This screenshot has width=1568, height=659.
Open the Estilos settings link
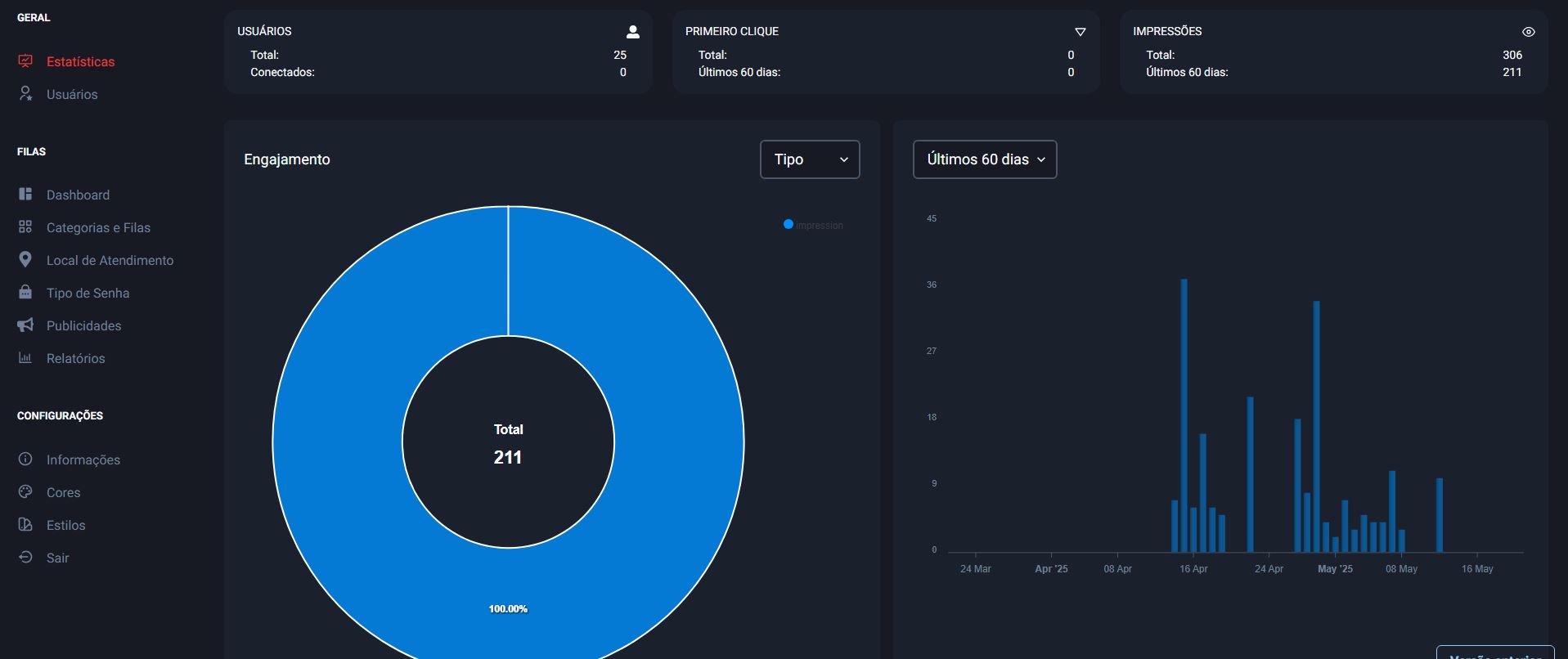(x=65, y=525)
